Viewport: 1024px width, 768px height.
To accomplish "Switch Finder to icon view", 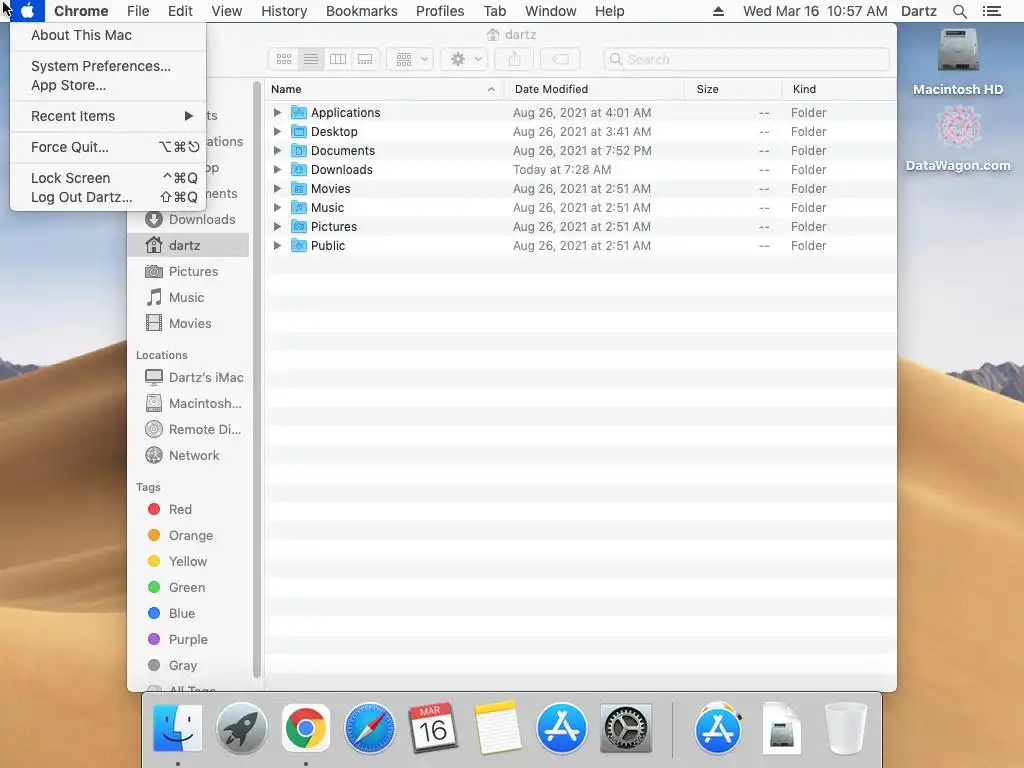I will [x=283, y=59].
